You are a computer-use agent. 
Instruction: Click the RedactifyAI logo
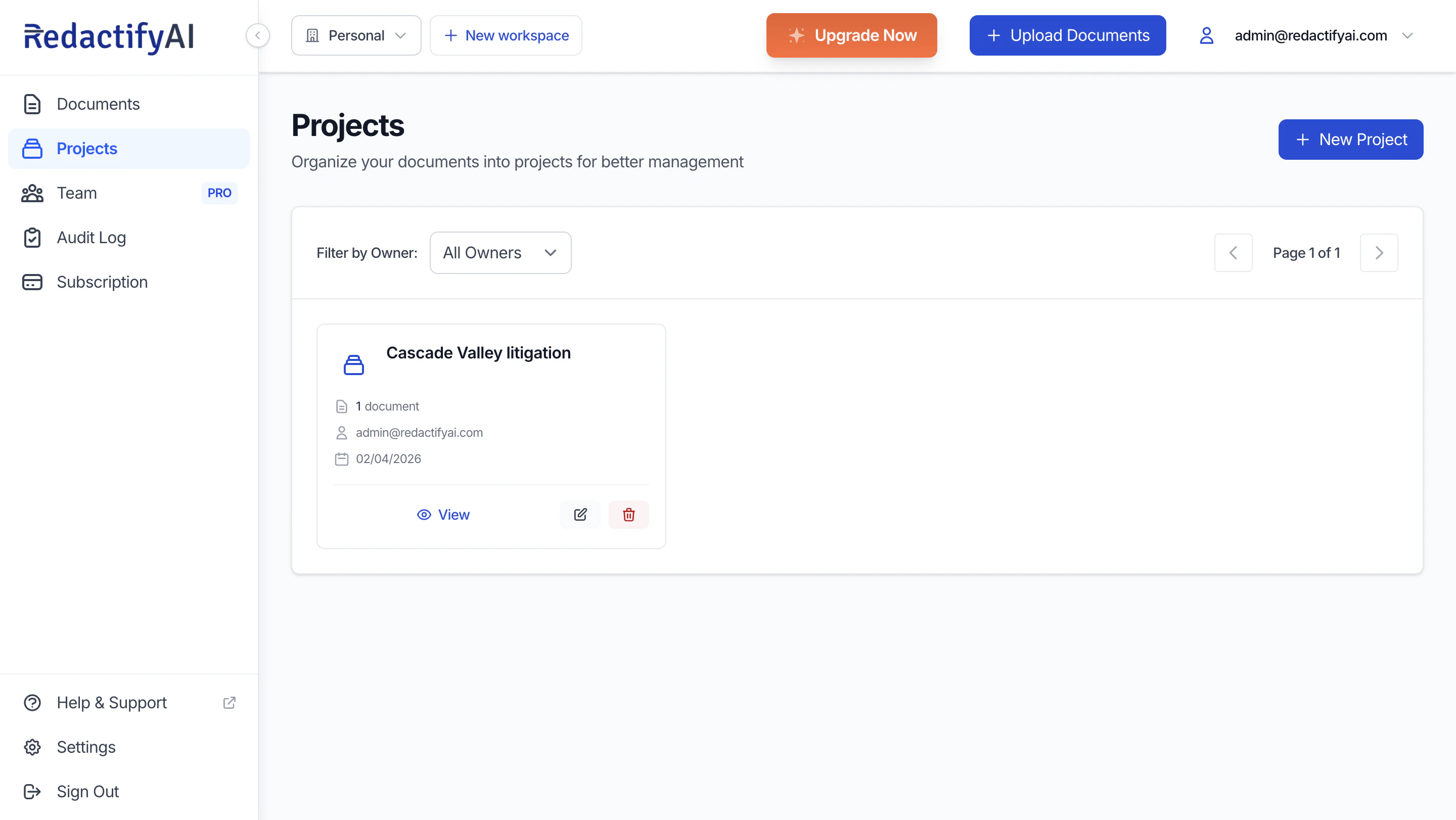click(109, 37)
